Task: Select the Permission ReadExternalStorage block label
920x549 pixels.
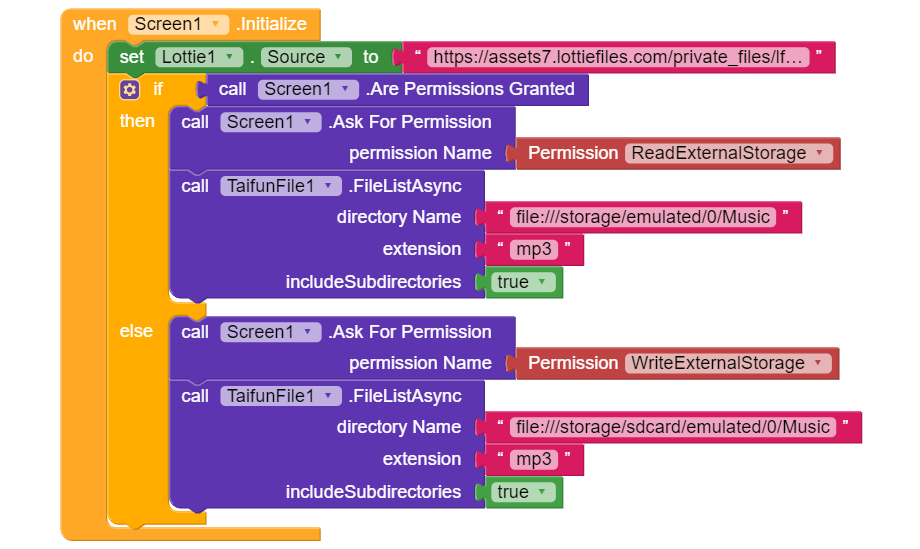Action: coord(573,153)
